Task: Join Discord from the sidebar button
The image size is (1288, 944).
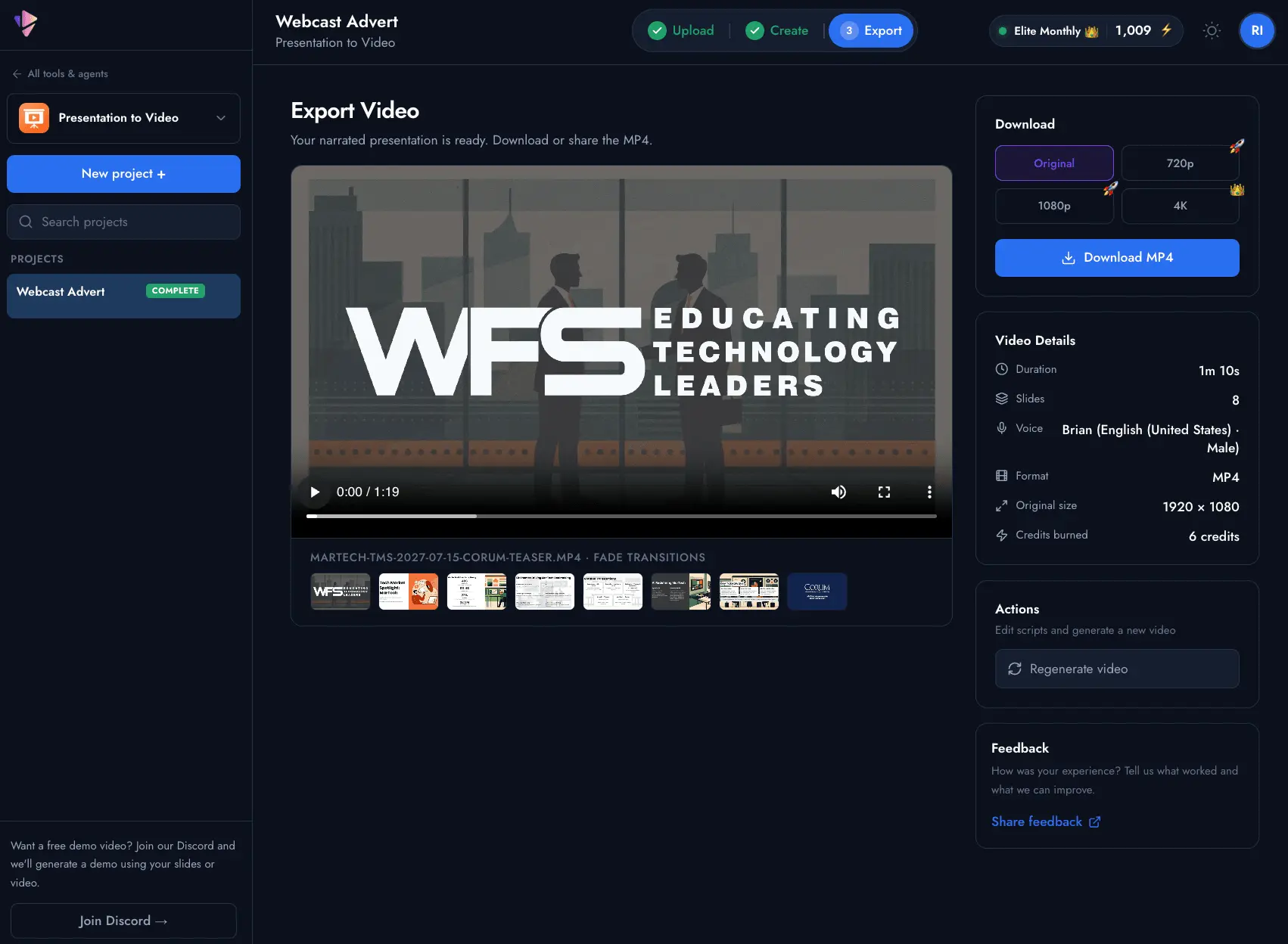Action: tap(123, 921)
